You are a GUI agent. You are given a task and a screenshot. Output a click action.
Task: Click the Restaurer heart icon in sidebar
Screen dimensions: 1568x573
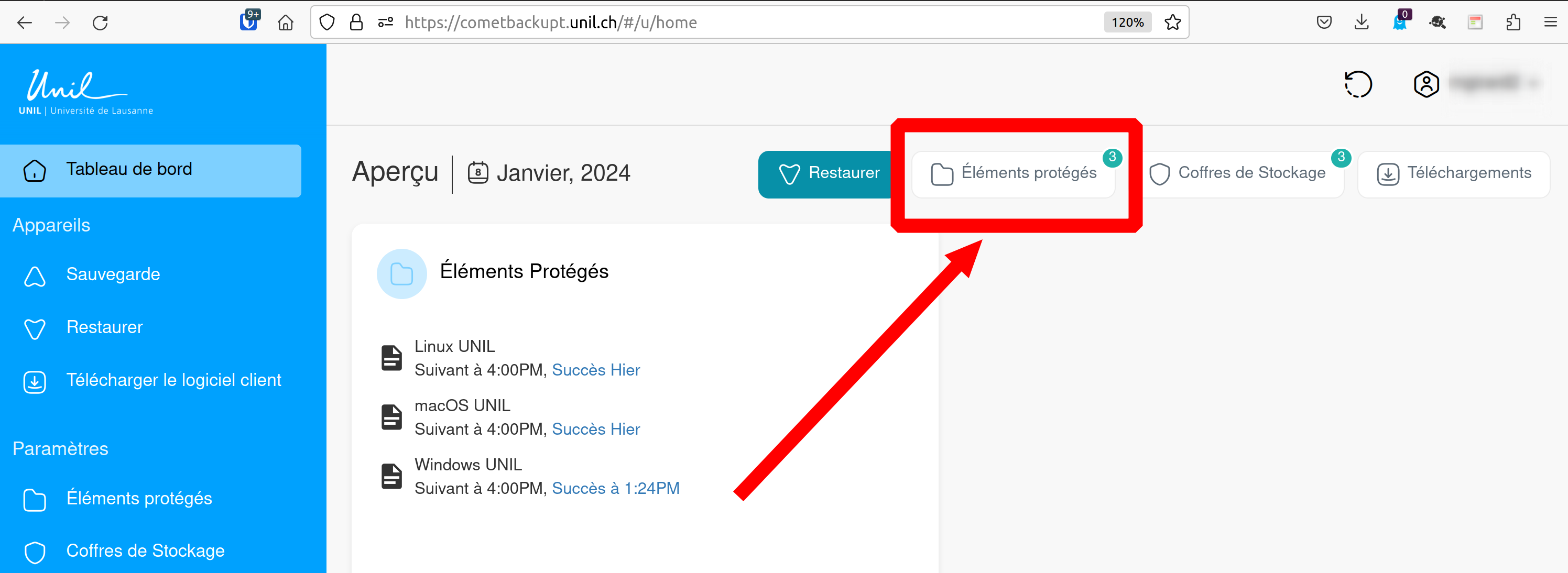point(35,328)
